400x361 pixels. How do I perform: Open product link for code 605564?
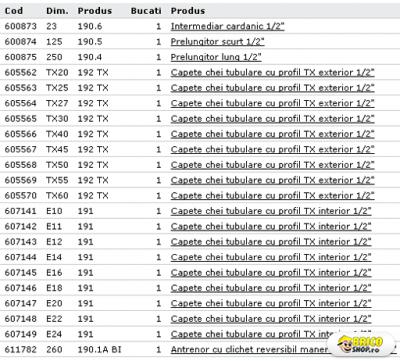pos(272,103)
